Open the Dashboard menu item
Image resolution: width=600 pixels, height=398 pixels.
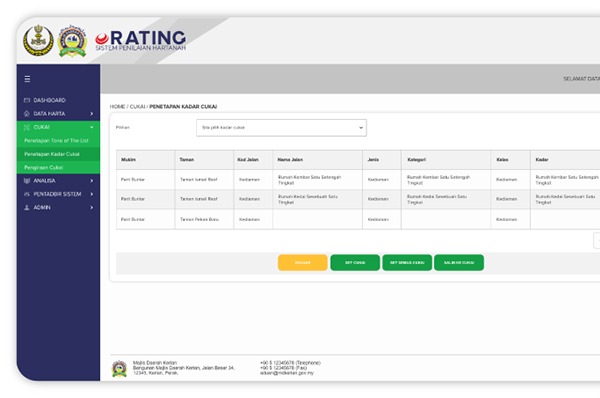click(49, 100)
